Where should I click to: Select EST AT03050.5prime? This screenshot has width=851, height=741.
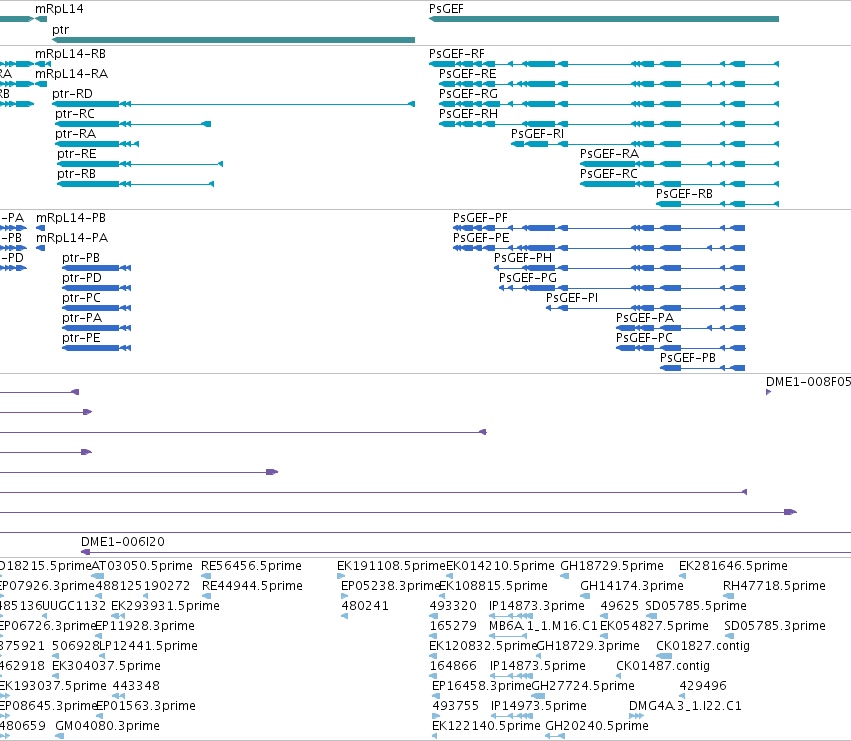tap(98, 576)
